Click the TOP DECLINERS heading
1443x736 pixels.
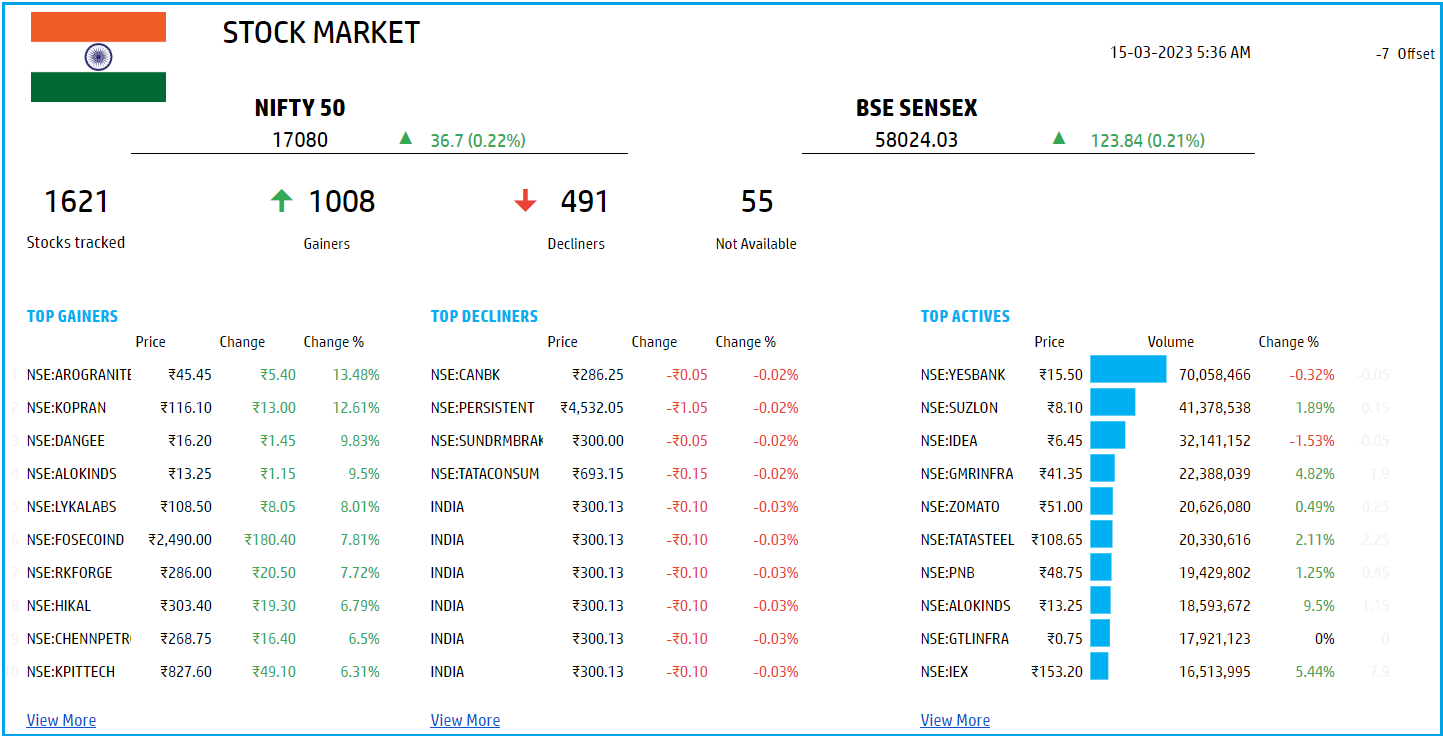pos(484,316)
